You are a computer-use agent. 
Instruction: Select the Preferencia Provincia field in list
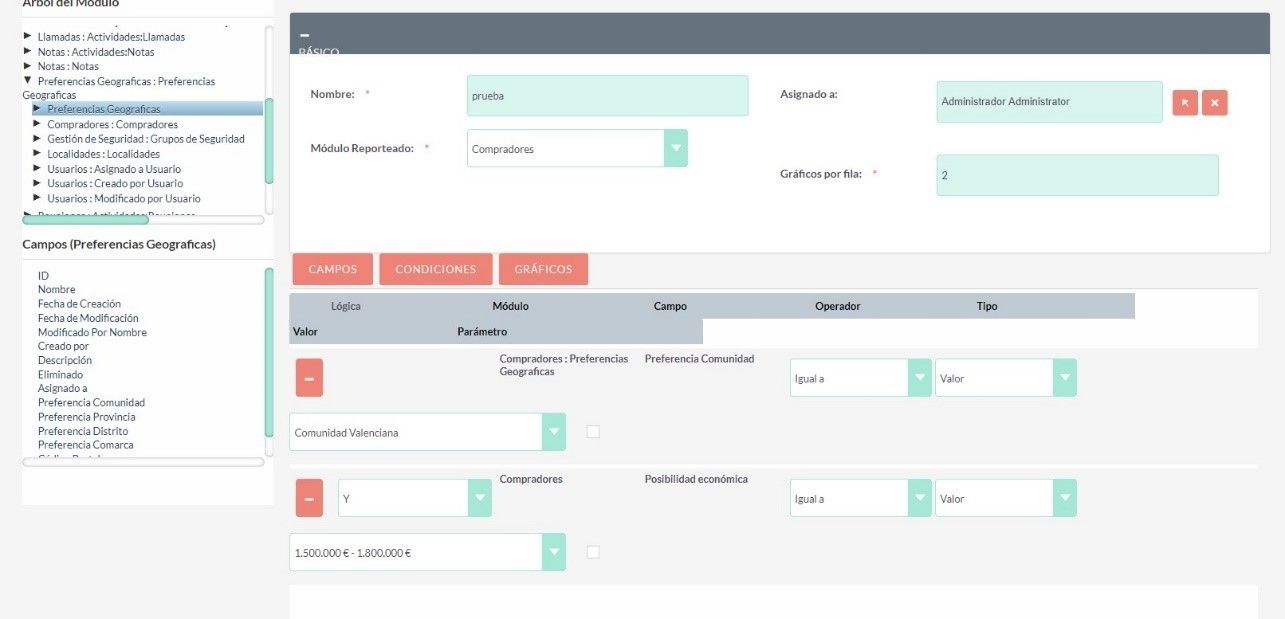tap(86, 417)
